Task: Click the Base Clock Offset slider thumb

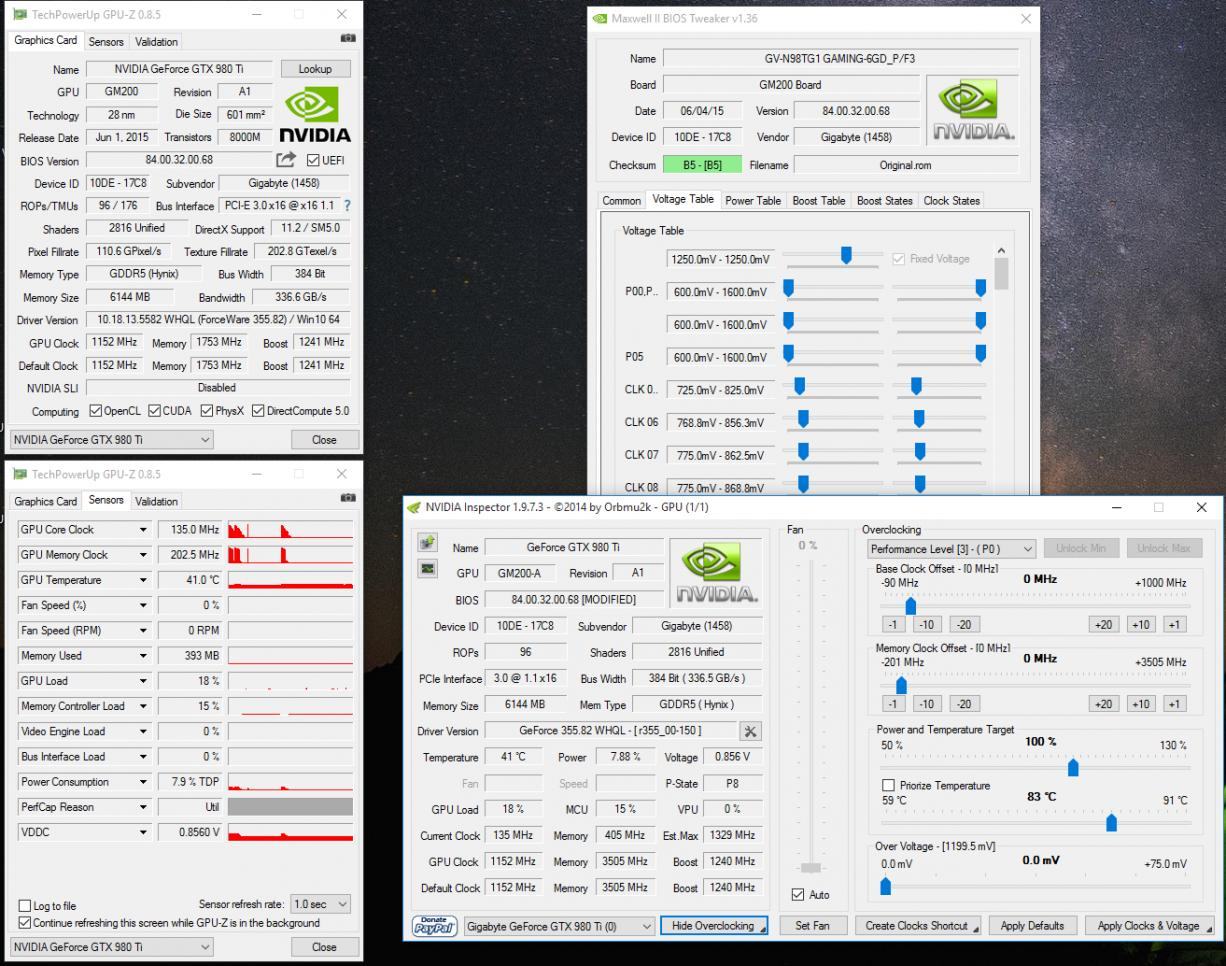Action: tap(910, 606)
